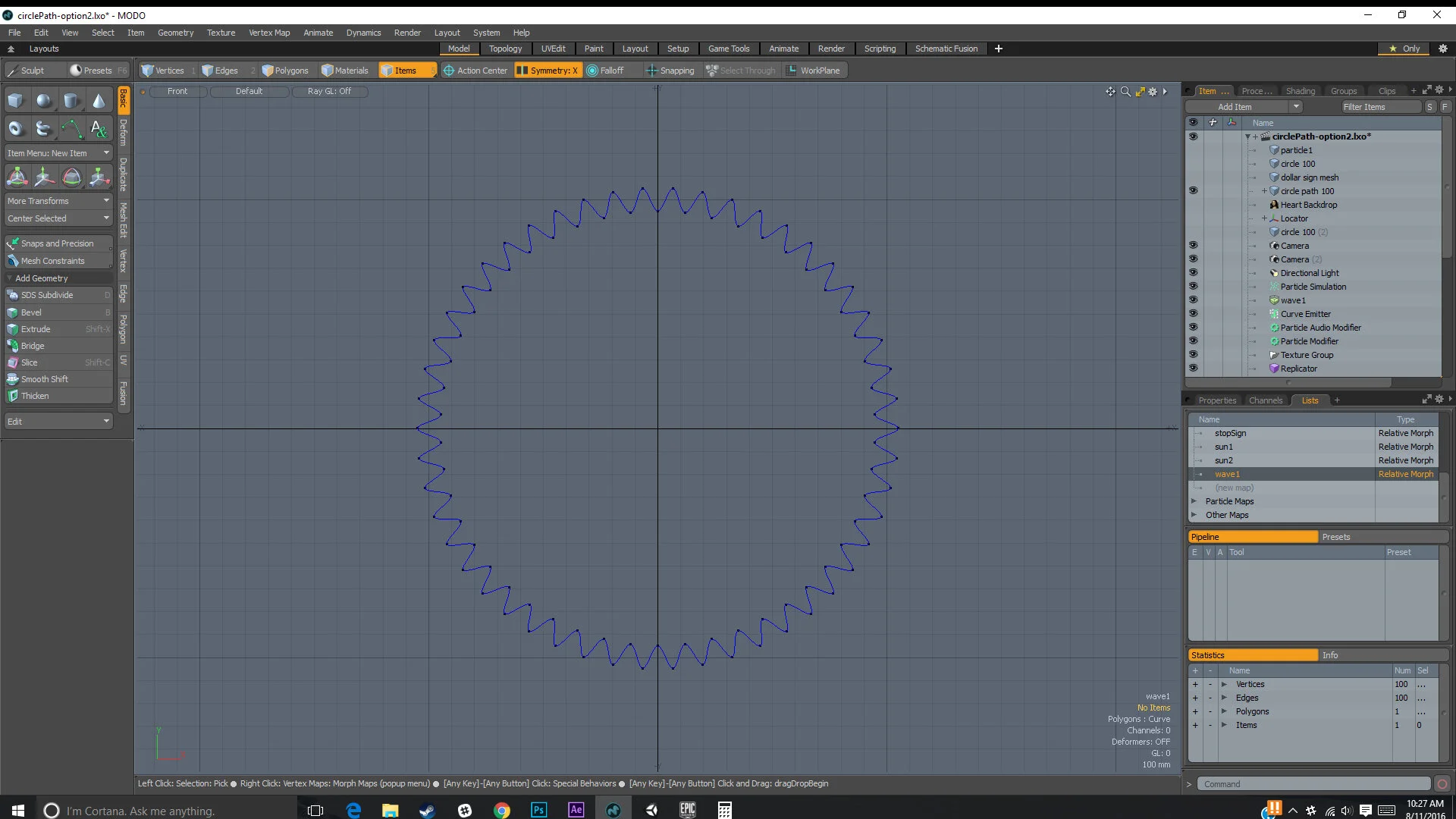The height and width of the screenshot is (819, 1456).
Task: Open the More Transforms dropdown
Action: pyautogui.click(x=58, y=201)
